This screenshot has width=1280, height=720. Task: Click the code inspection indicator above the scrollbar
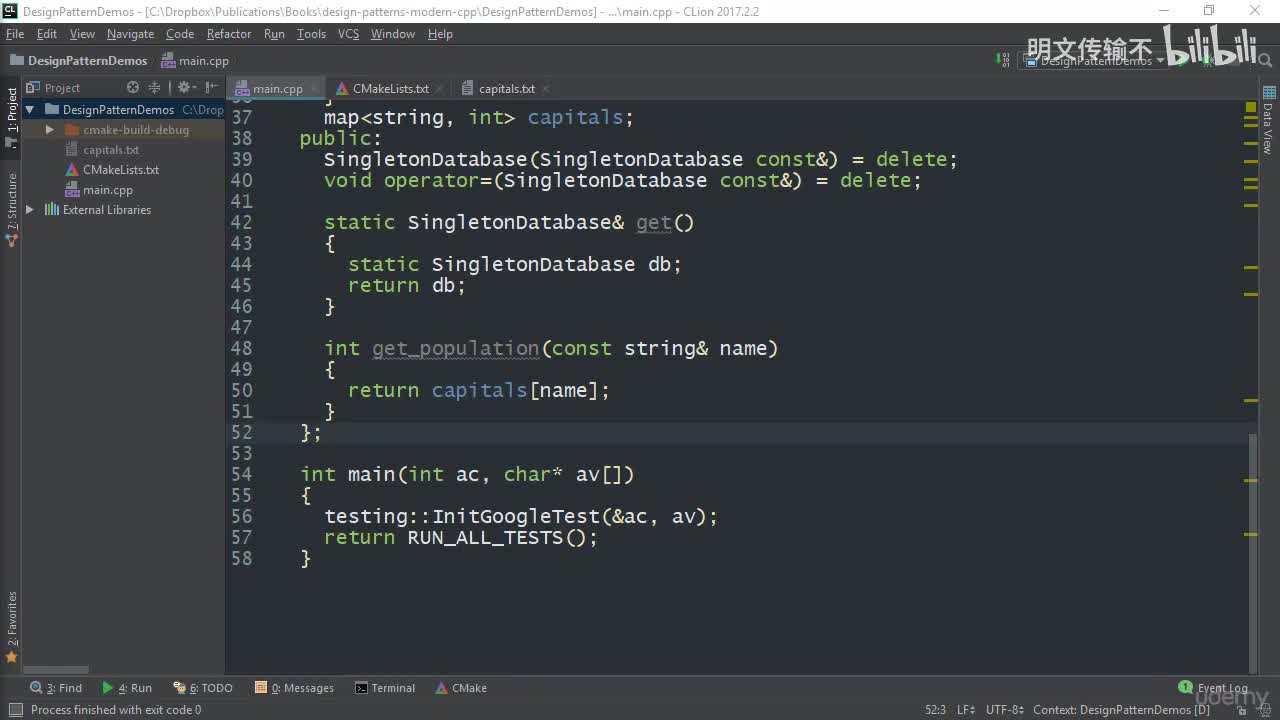tap(1251, 107)
